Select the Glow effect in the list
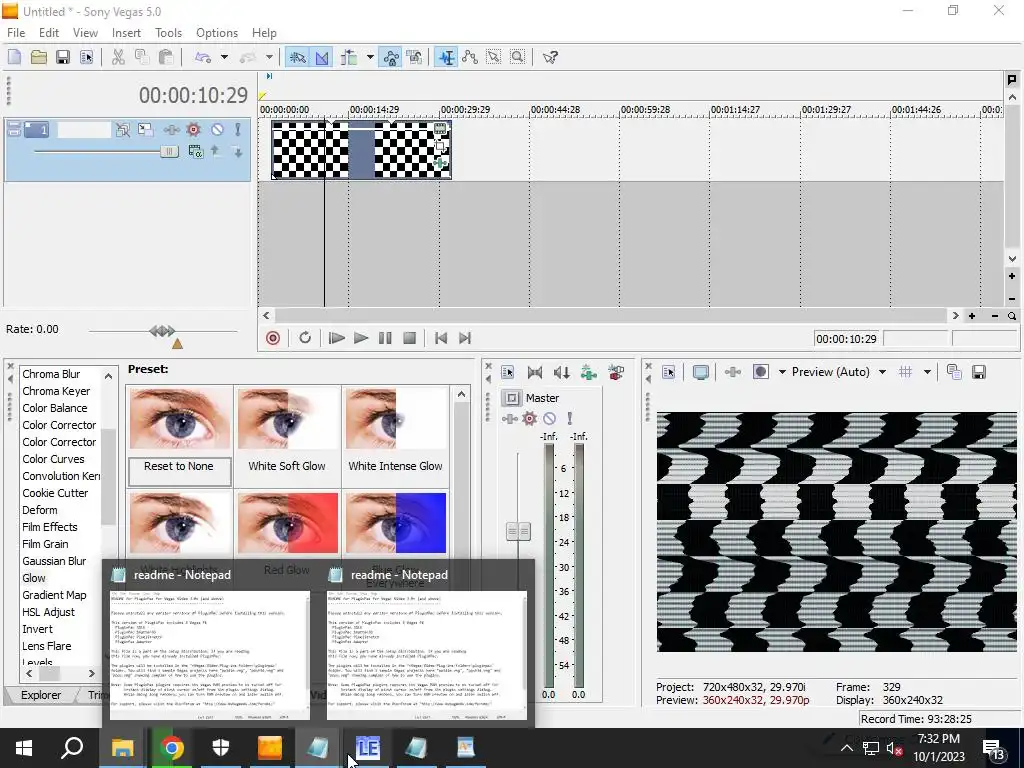 (34, 578)
